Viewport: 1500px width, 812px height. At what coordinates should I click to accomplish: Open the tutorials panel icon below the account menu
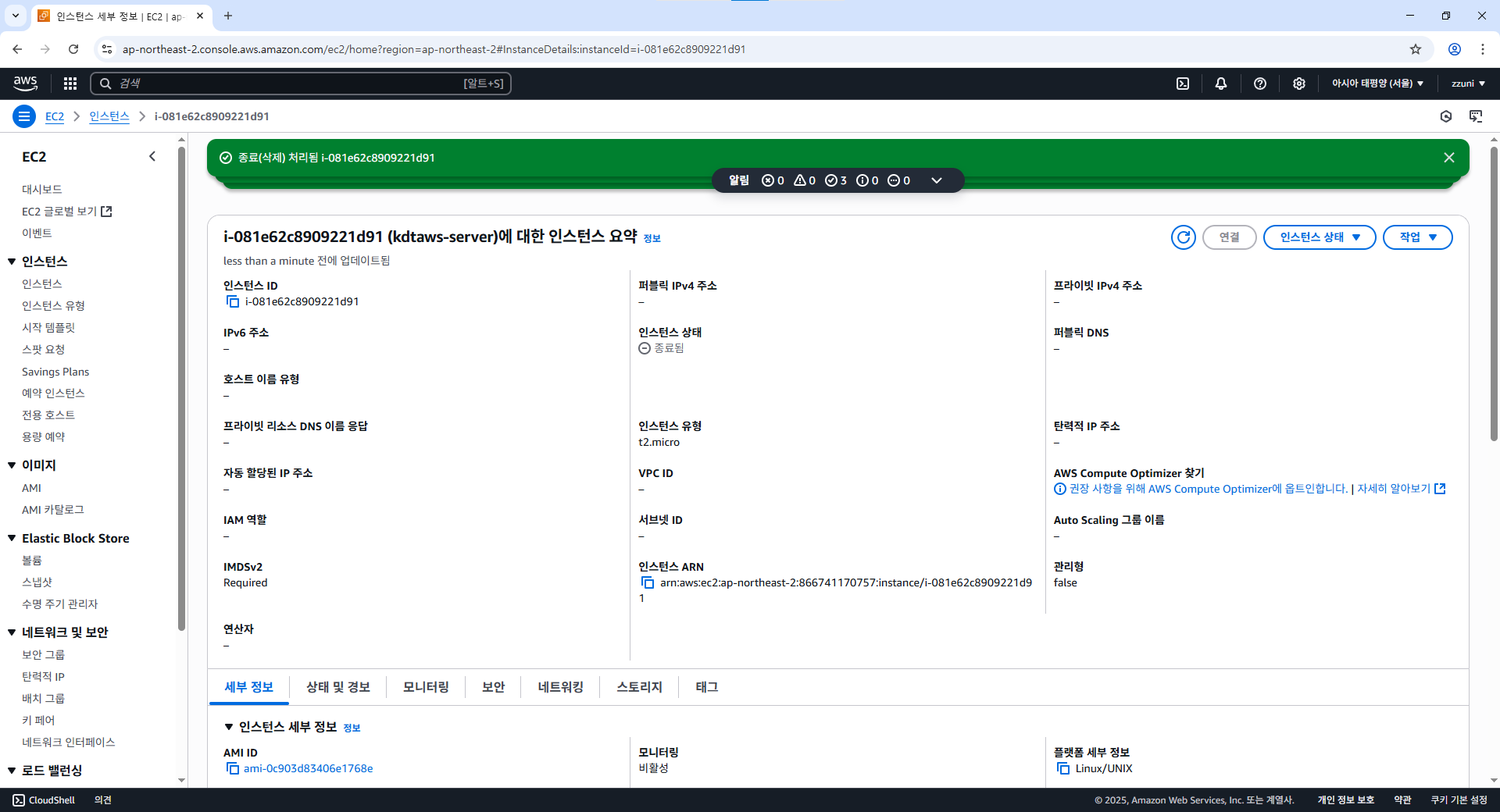[1476, 116]
